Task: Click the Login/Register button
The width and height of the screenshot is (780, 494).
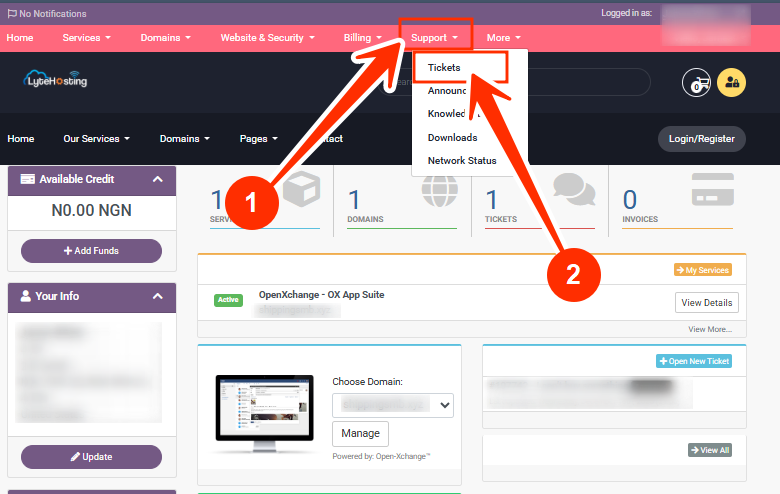Action: coord(701,139)
